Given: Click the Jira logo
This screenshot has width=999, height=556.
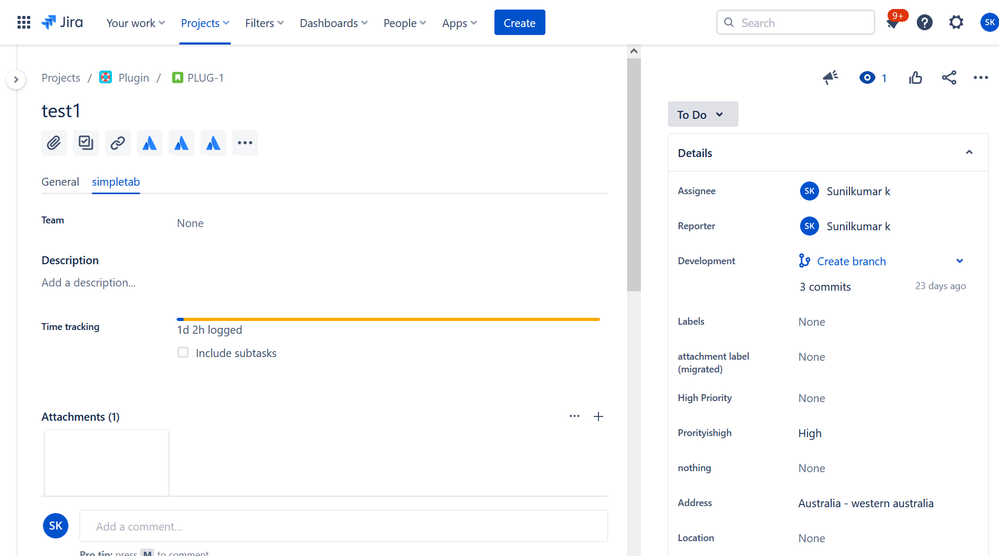Looking at the screenshot, I should point(62,23).
